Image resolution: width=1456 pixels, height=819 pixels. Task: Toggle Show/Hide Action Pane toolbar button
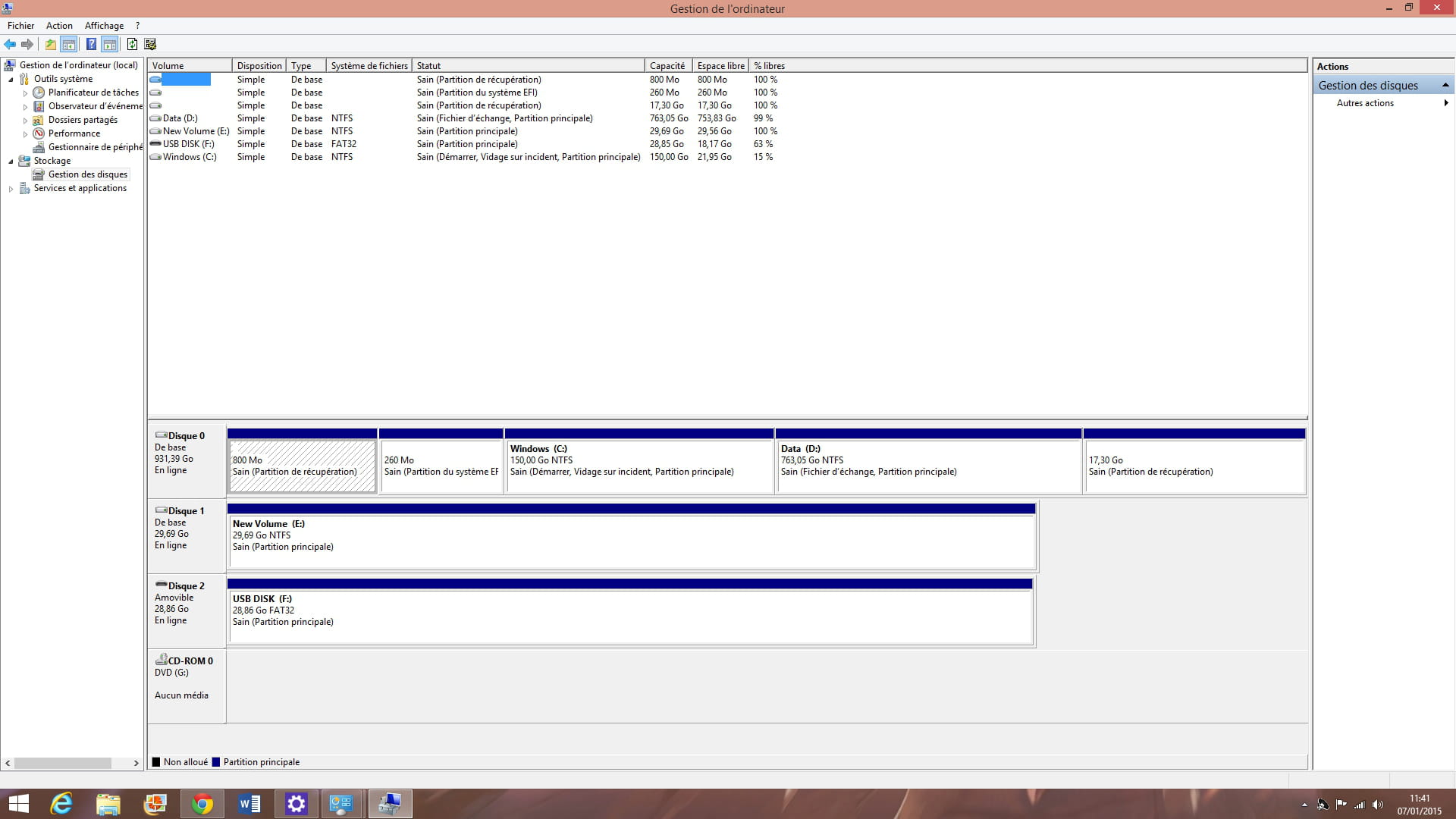click(x=110, y=44)
